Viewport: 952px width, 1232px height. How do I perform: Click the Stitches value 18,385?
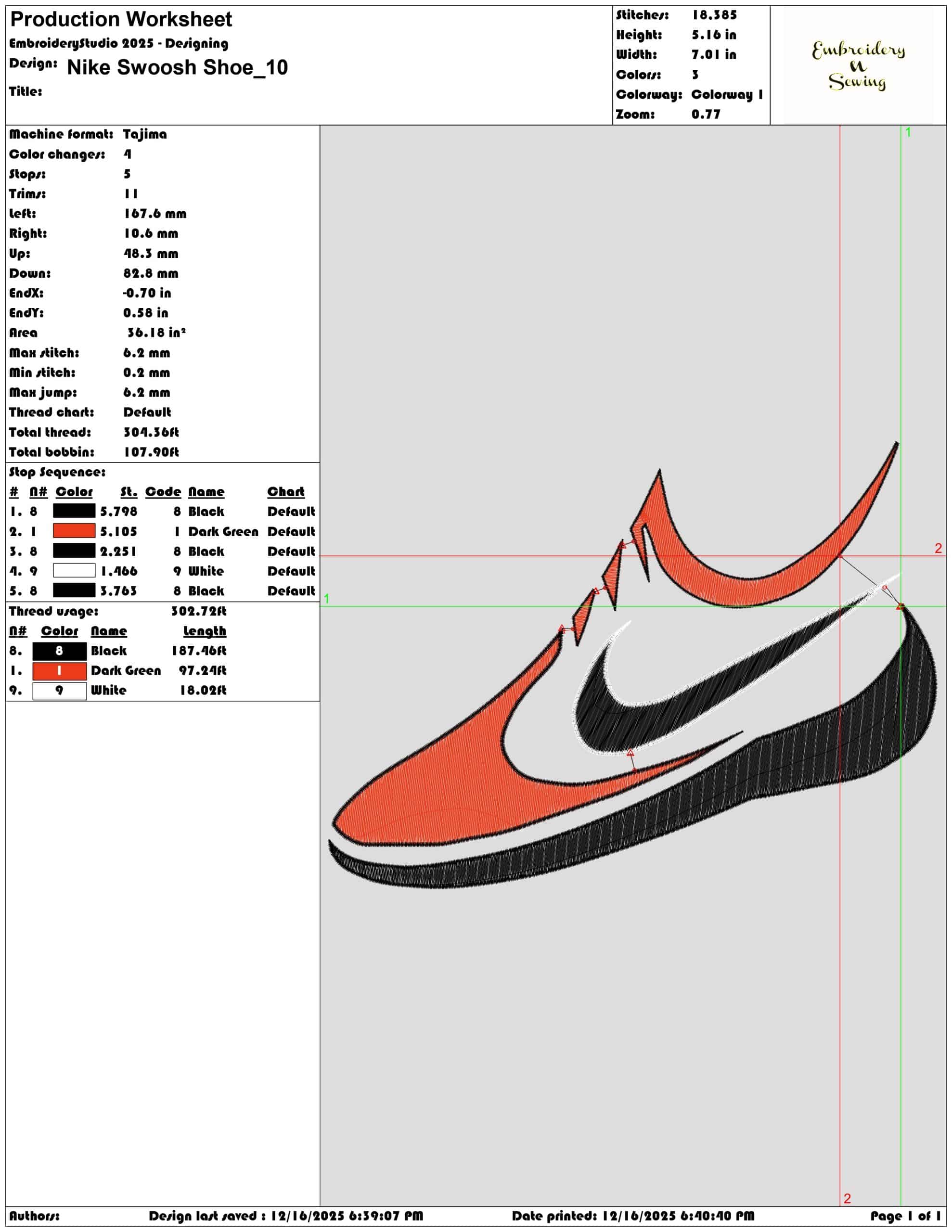714,15
